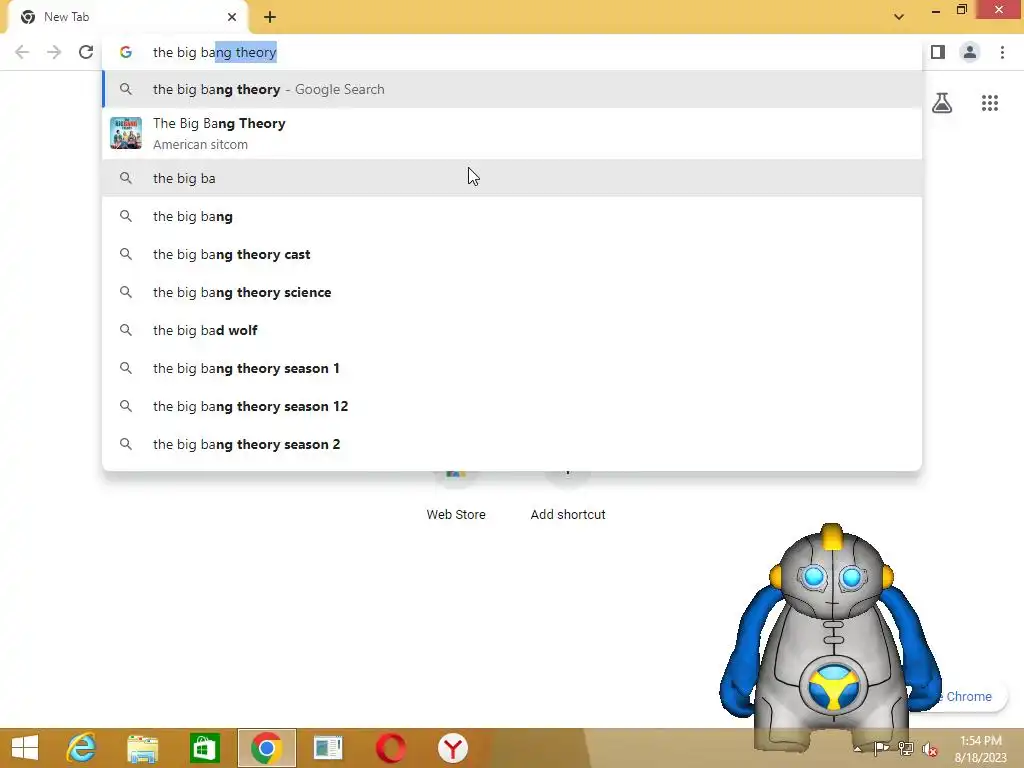Open the Chrome three-dot menu
Screen dimensions: 1024x768
[1002, 52]
